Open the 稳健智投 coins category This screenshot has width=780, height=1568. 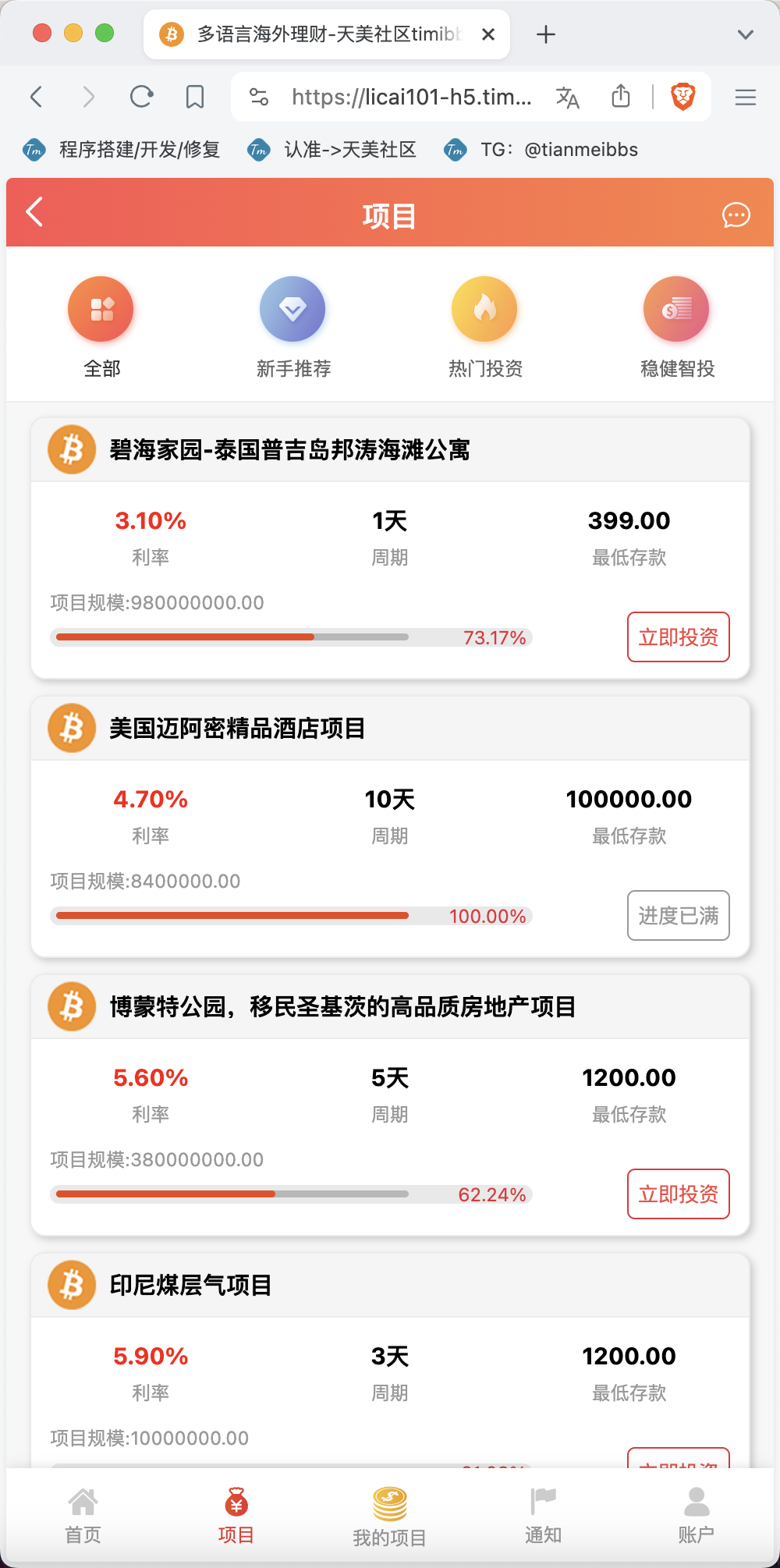[x=676, y=310]
